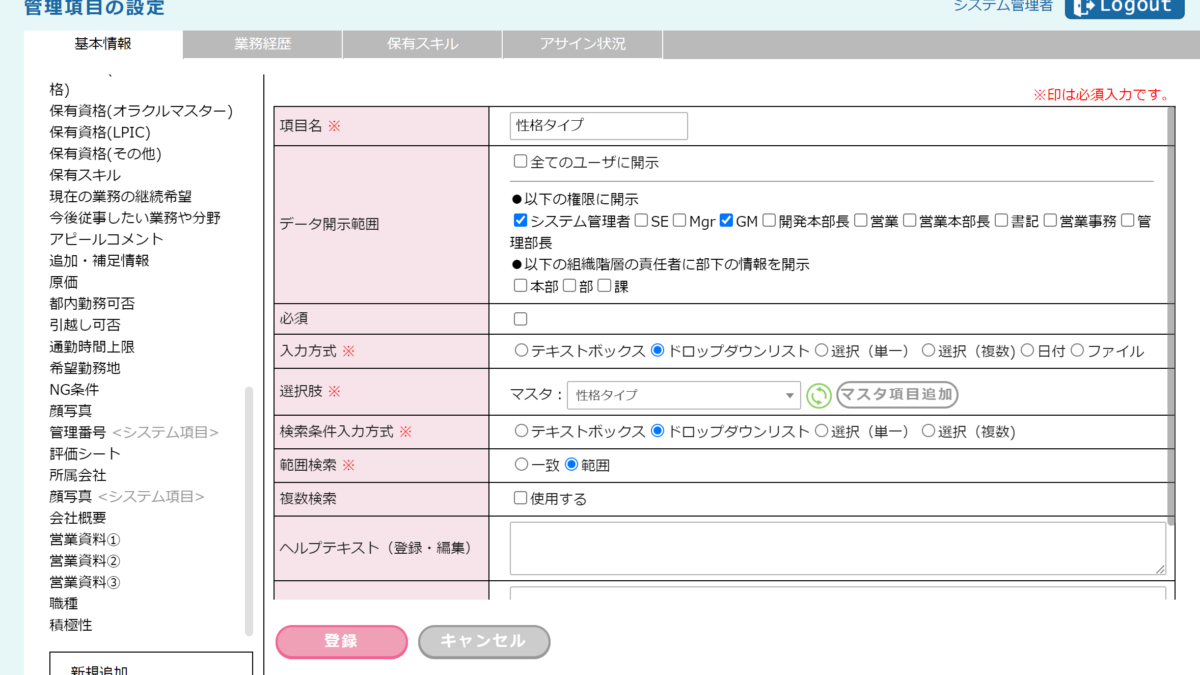1200x675 pixels.
Task: Open the 保有スキル tab
Action: (x=422, y=44)
